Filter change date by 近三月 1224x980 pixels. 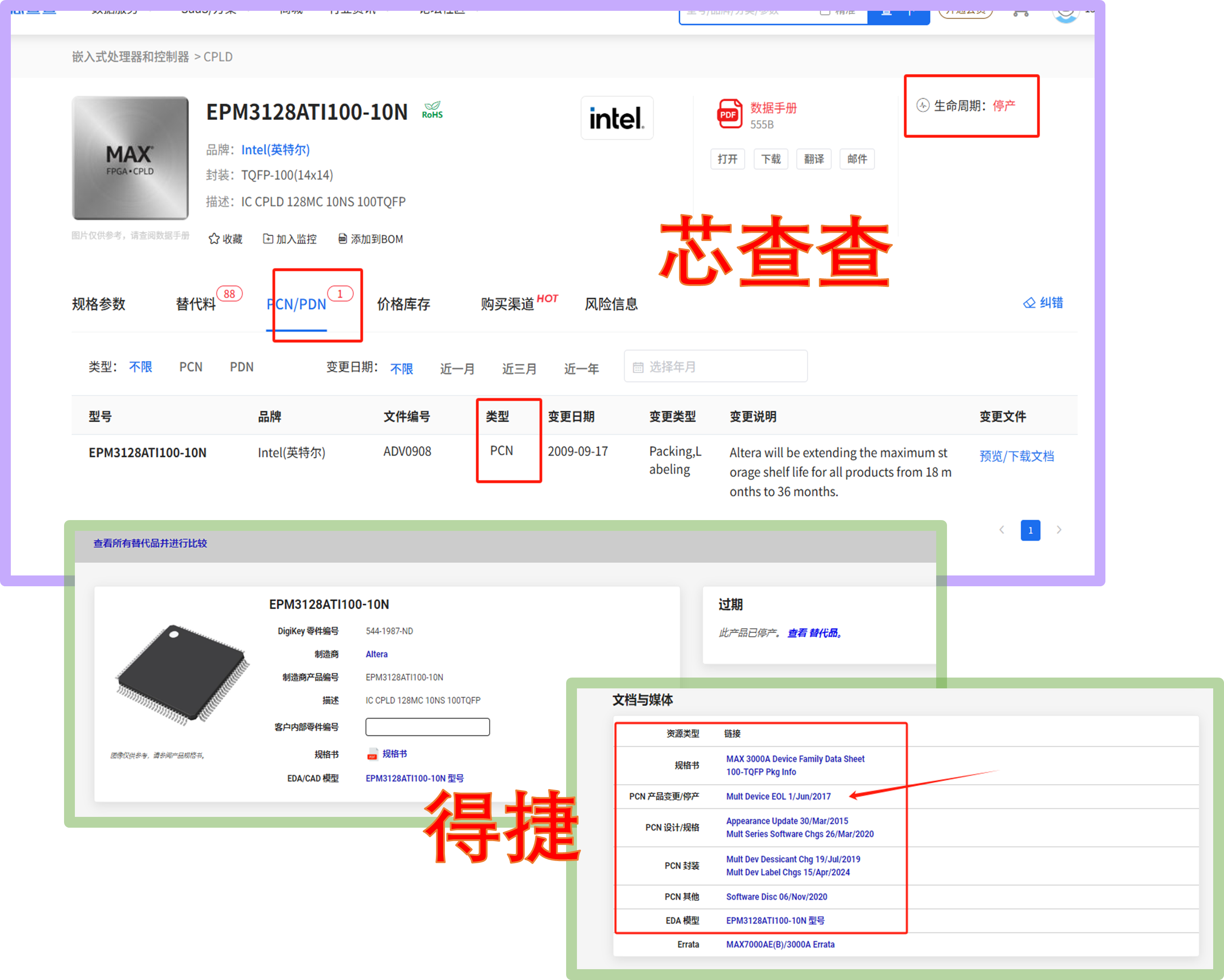click(x=519, y=369)
